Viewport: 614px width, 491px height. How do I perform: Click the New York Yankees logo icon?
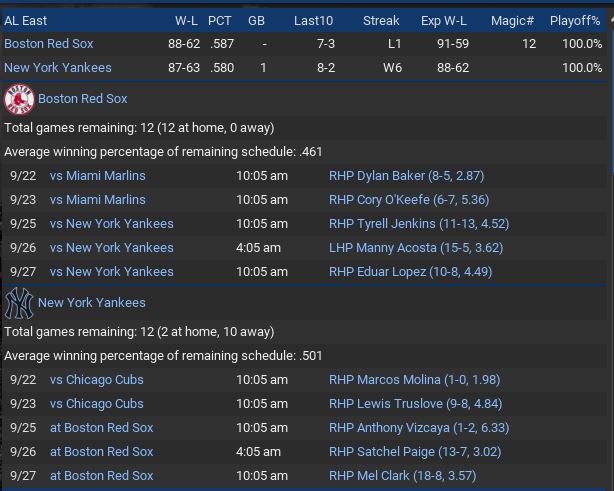[19, 303]
